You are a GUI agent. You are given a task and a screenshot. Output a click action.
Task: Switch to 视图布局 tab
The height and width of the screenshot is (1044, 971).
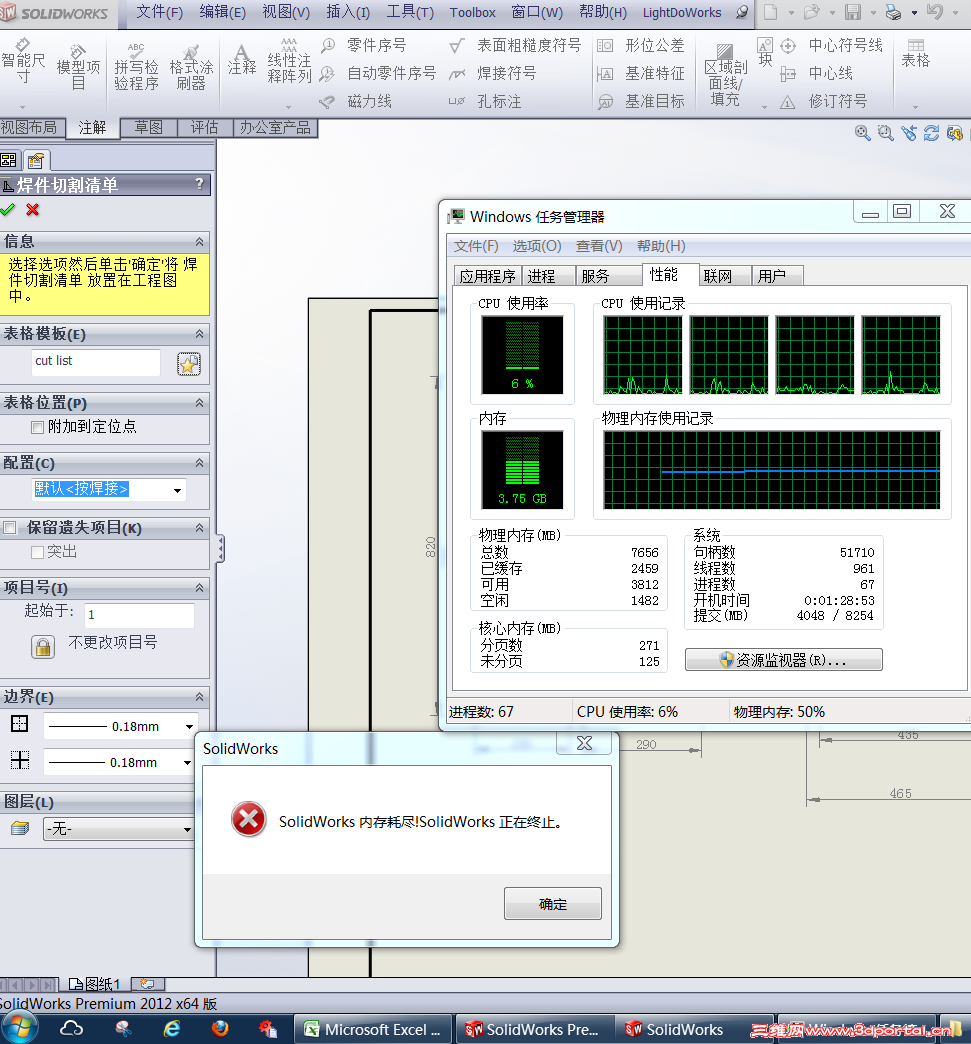click(x=33, y=127)
